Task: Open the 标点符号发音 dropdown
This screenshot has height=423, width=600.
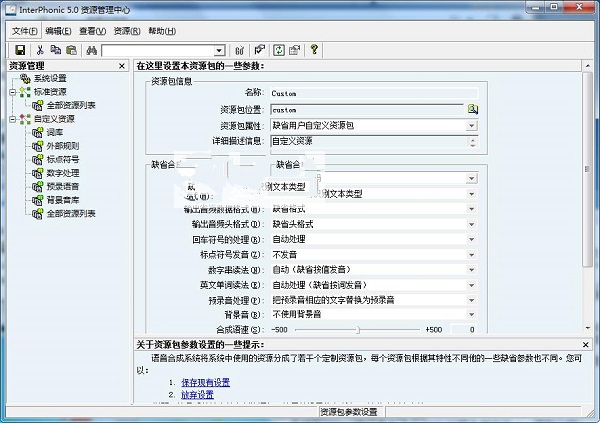Action: coord(471,255)
